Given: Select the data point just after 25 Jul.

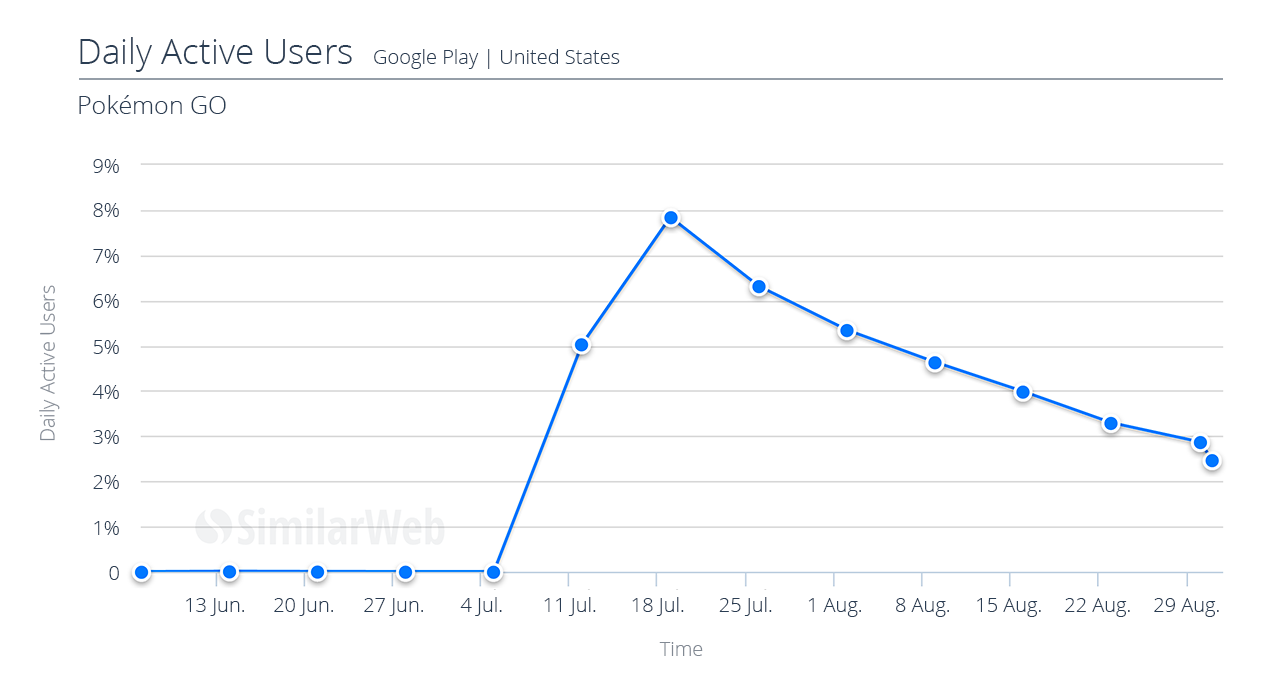Looking at the screenshot, I should tap(759, 287).
